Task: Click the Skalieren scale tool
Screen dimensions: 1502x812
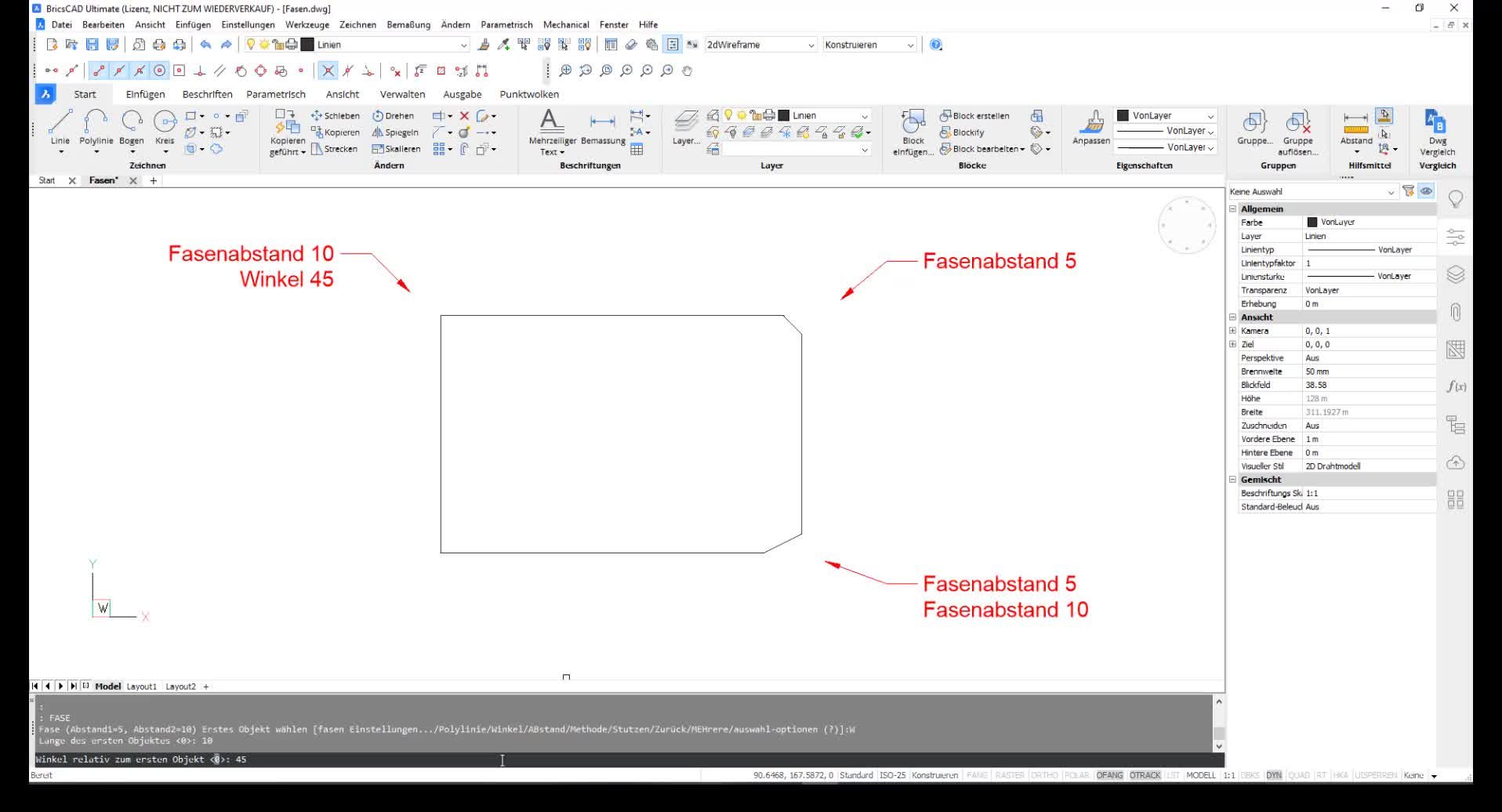Action: pyautogui.click(x=396, y=149)
